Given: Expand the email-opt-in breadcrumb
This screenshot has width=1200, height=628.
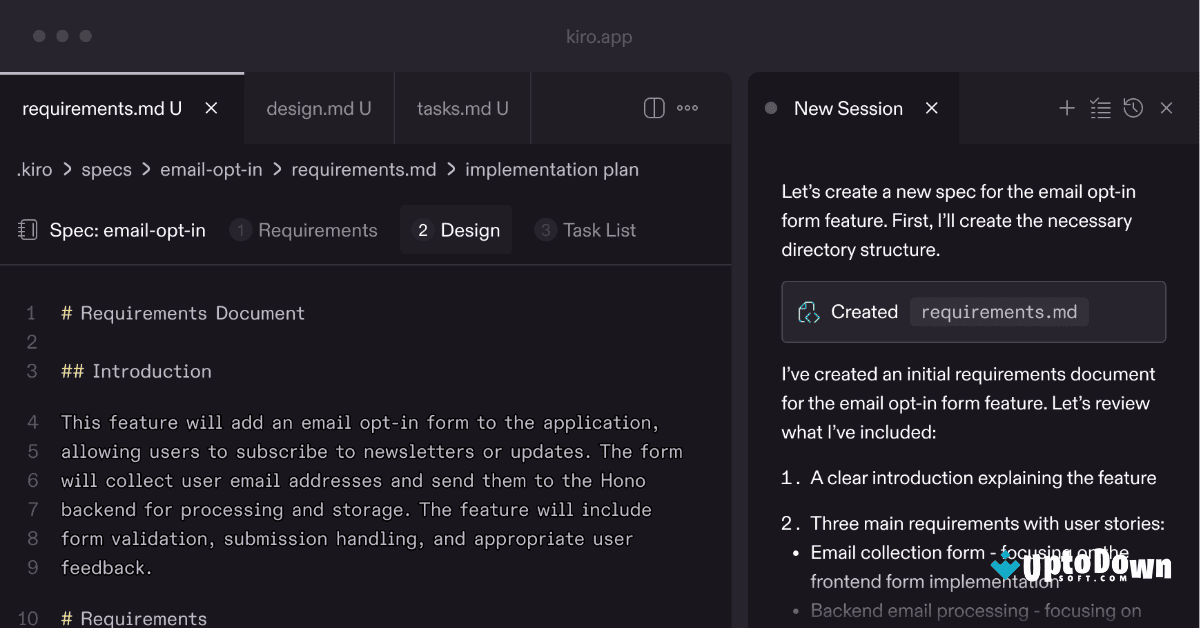Looking at the screenshot, I should [x=211, y=169].
